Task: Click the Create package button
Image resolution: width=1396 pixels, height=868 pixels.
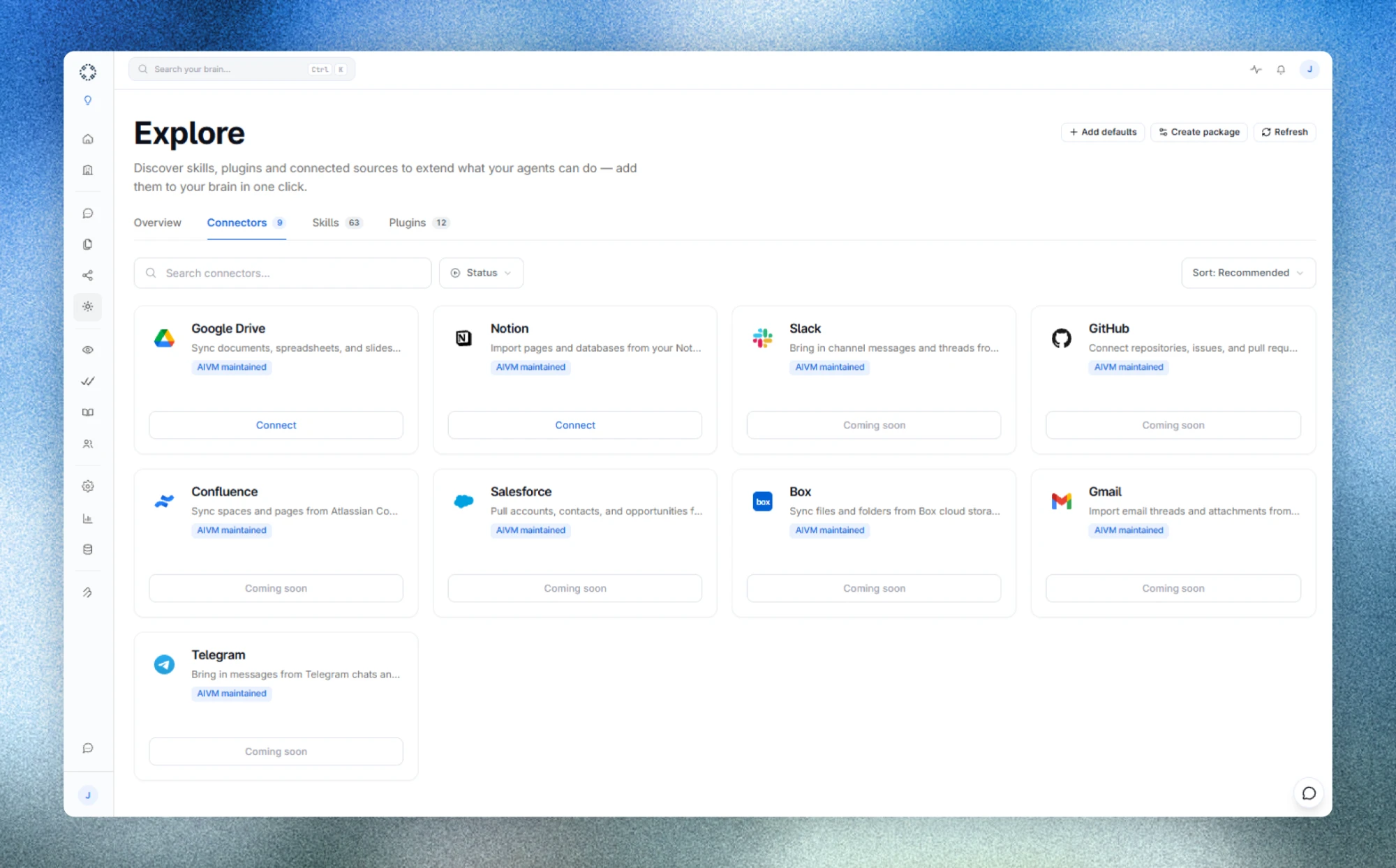Action: click(1199, 132)
